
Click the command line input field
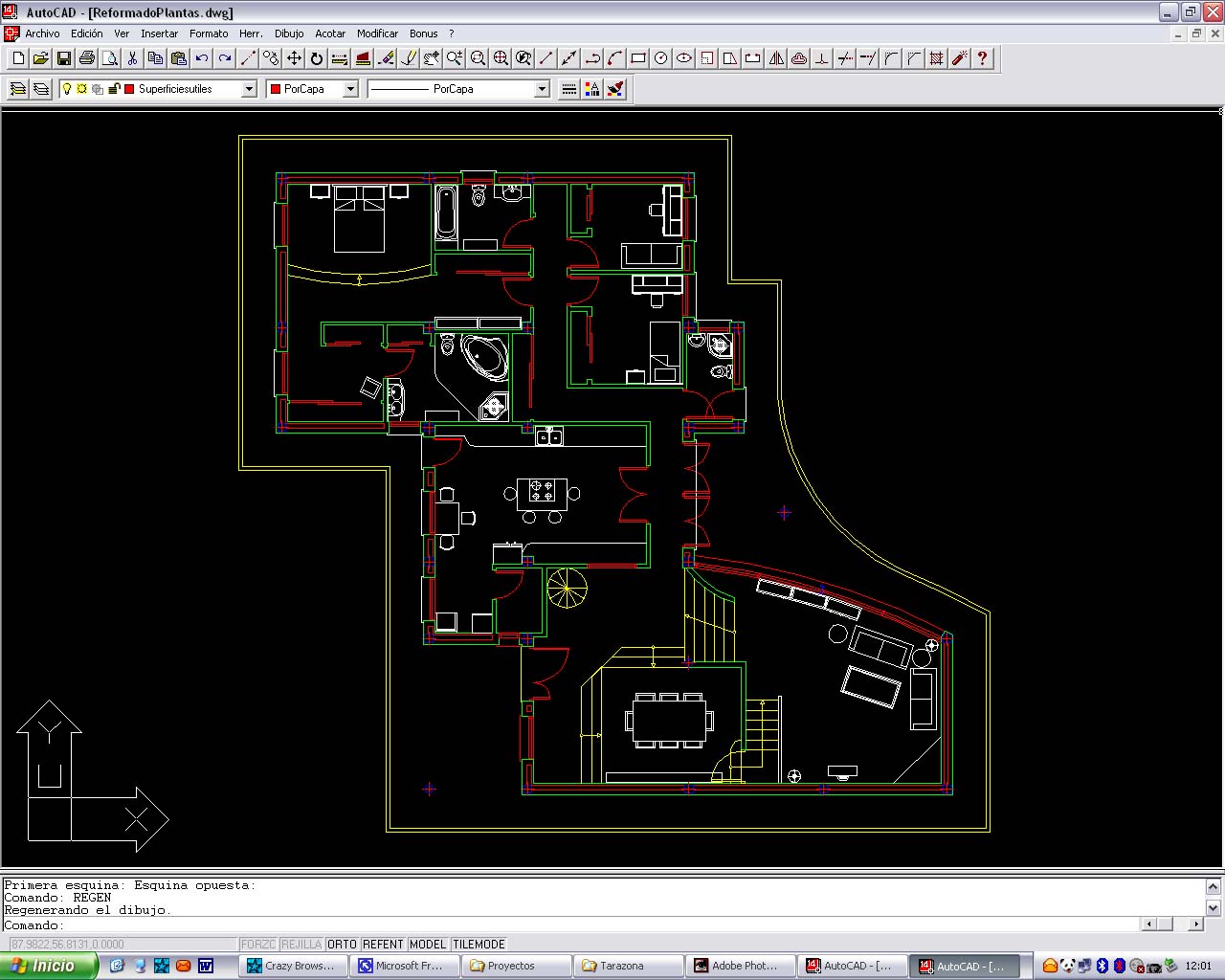point(574,925)
